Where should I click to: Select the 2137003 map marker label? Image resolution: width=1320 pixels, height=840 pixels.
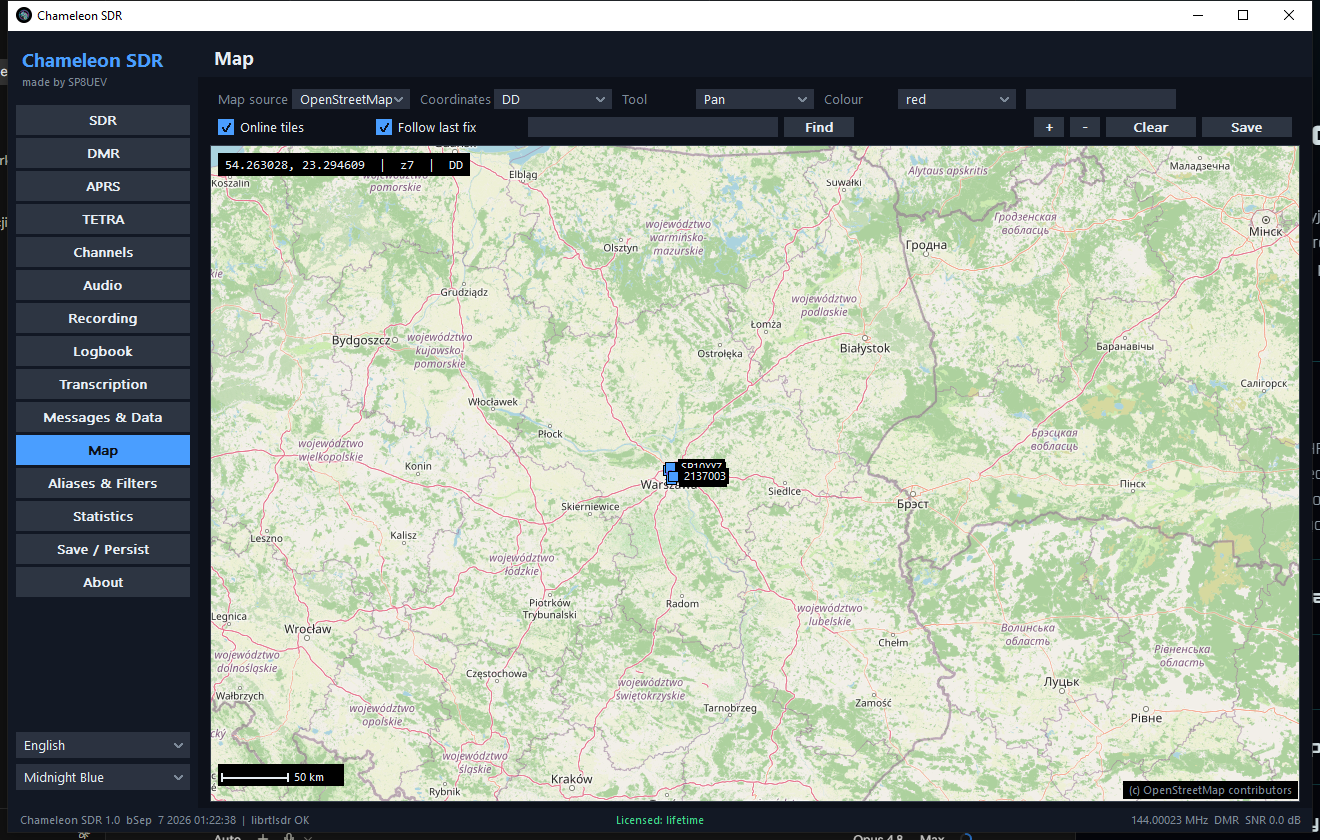tap(704, 477)
